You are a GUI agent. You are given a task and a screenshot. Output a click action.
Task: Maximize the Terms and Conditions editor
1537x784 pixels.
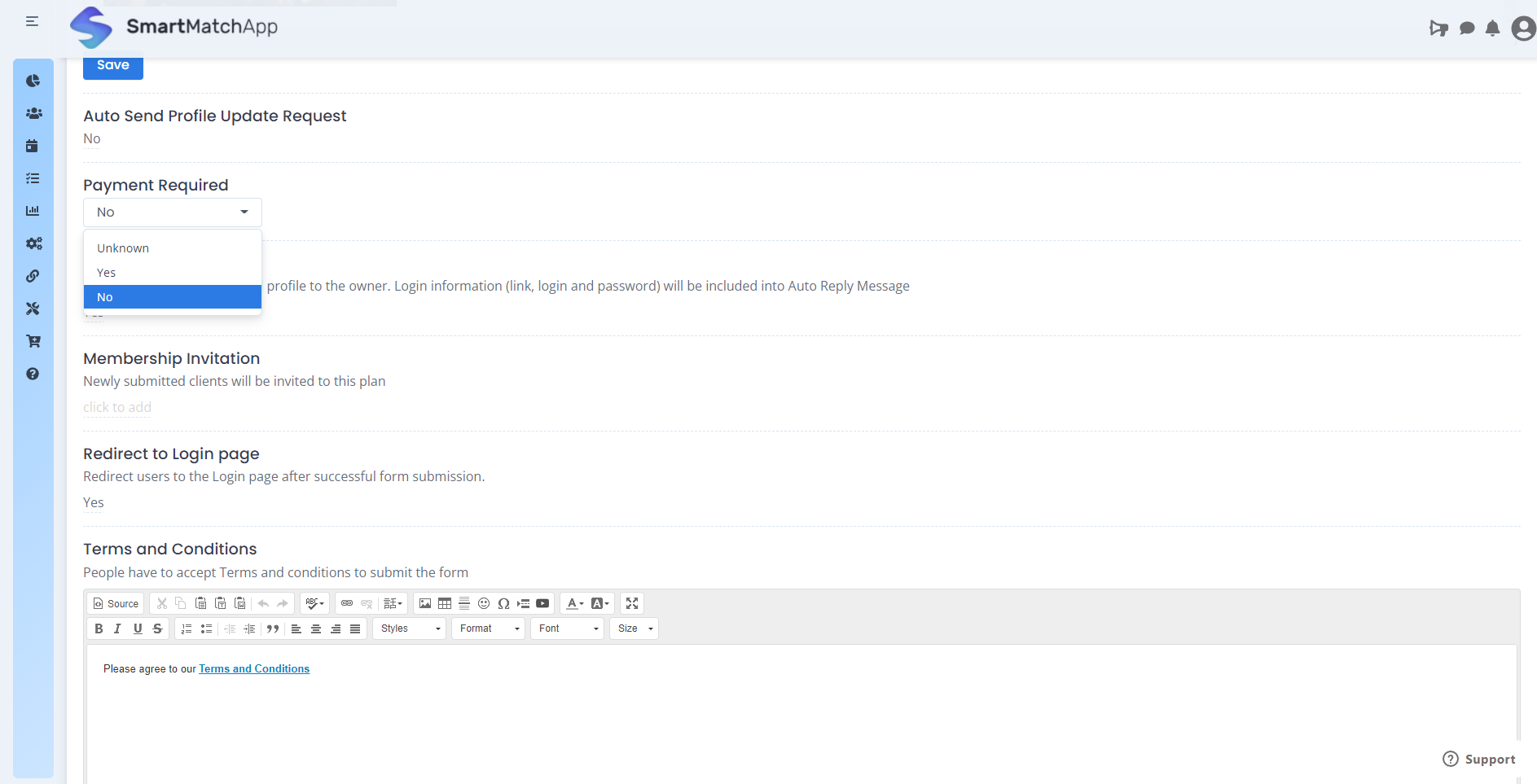click(632, 603)
